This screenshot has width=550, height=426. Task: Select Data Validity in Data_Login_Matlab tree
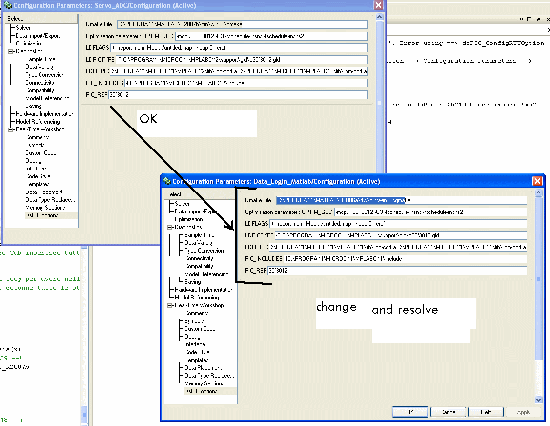pyautogui.click(x=199, y=243)
